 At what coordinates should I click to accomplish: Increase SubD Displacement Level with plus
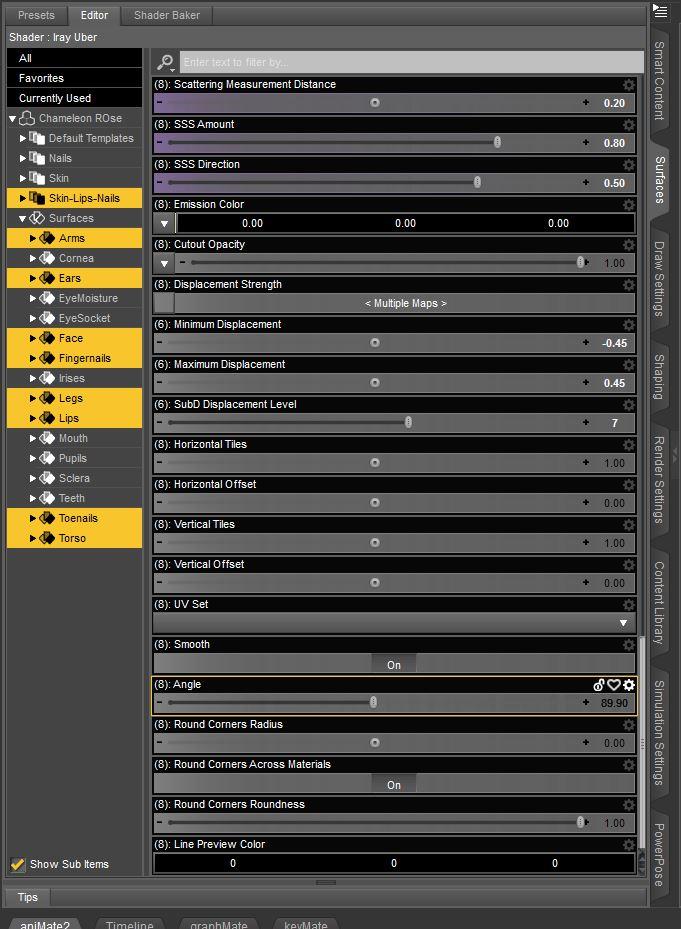586,422
